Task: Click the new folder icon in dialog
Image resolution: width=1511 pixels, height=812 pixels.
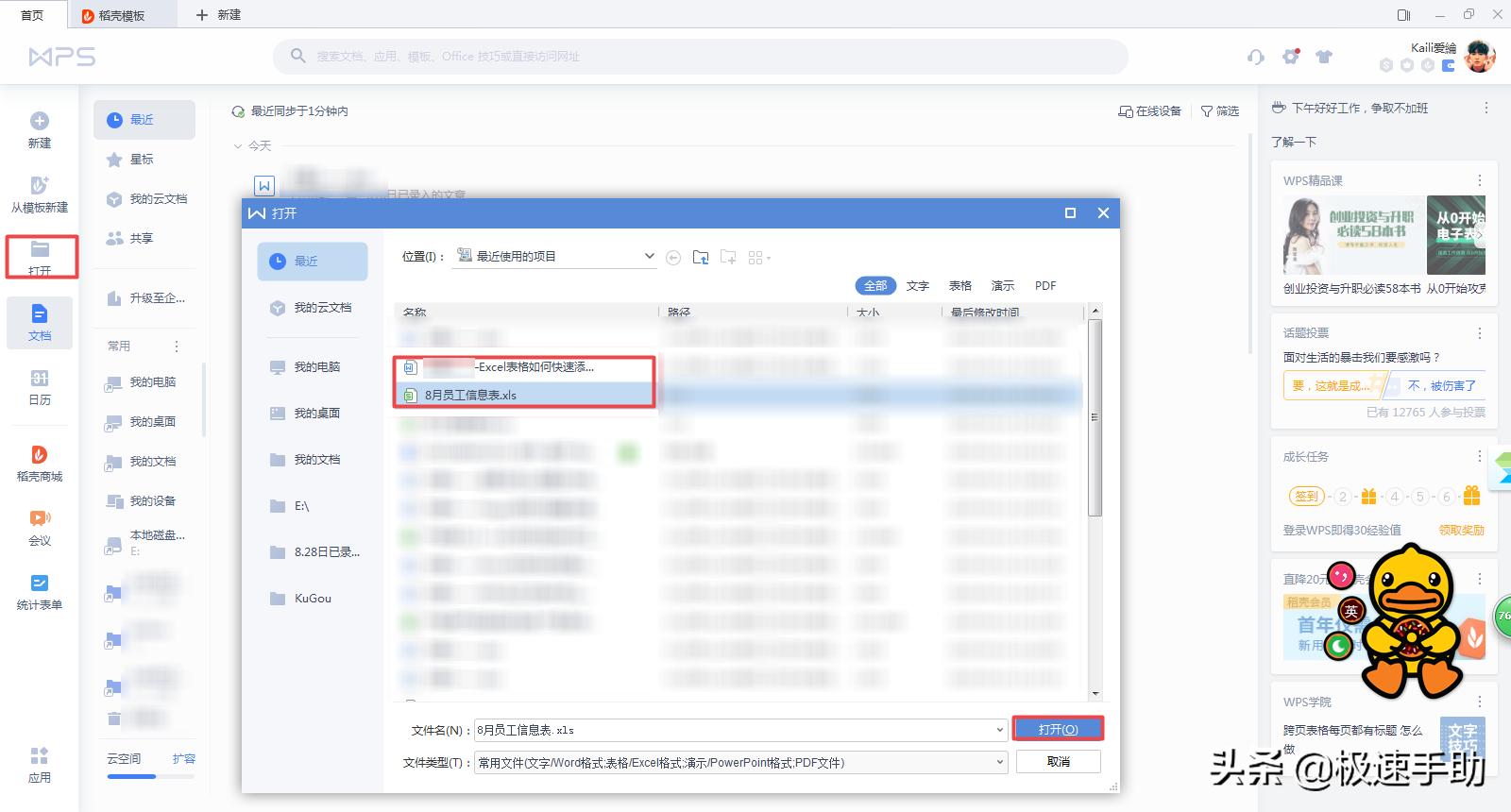Action: 728,258
